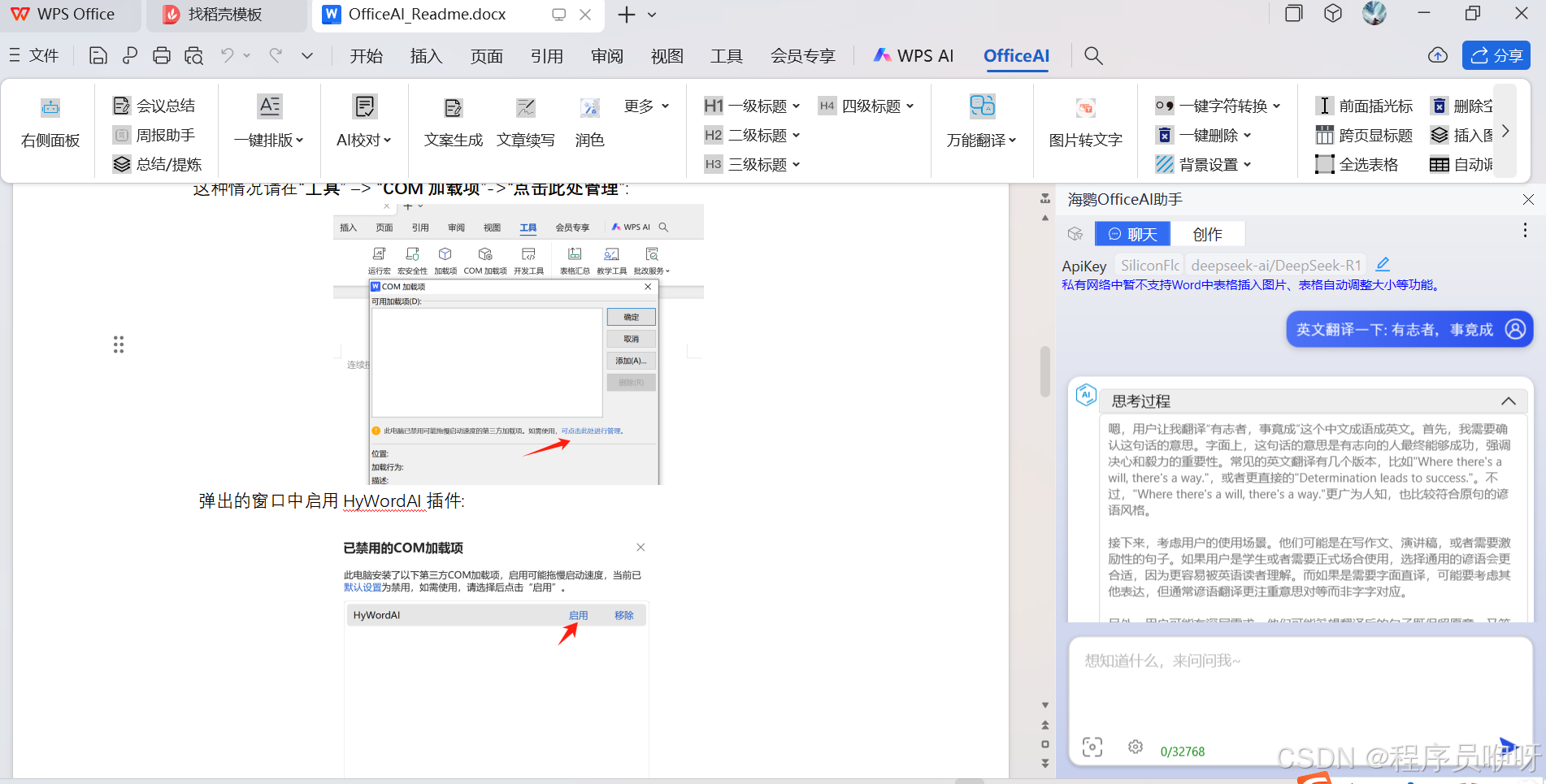Click the undo arrow icon
The width and height of the screenshot is (1546, 784).
point(228,55)
